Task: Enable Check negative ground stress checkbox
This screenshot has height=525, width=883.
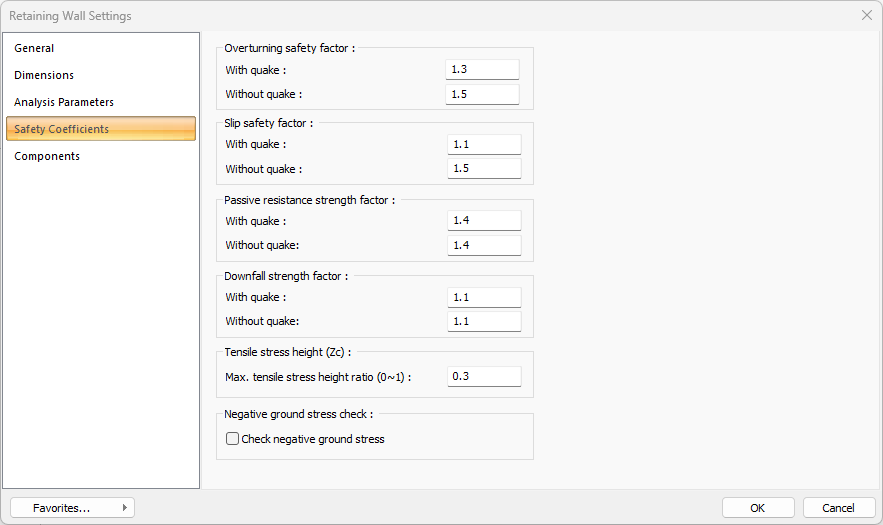Action: click(233, 439)
